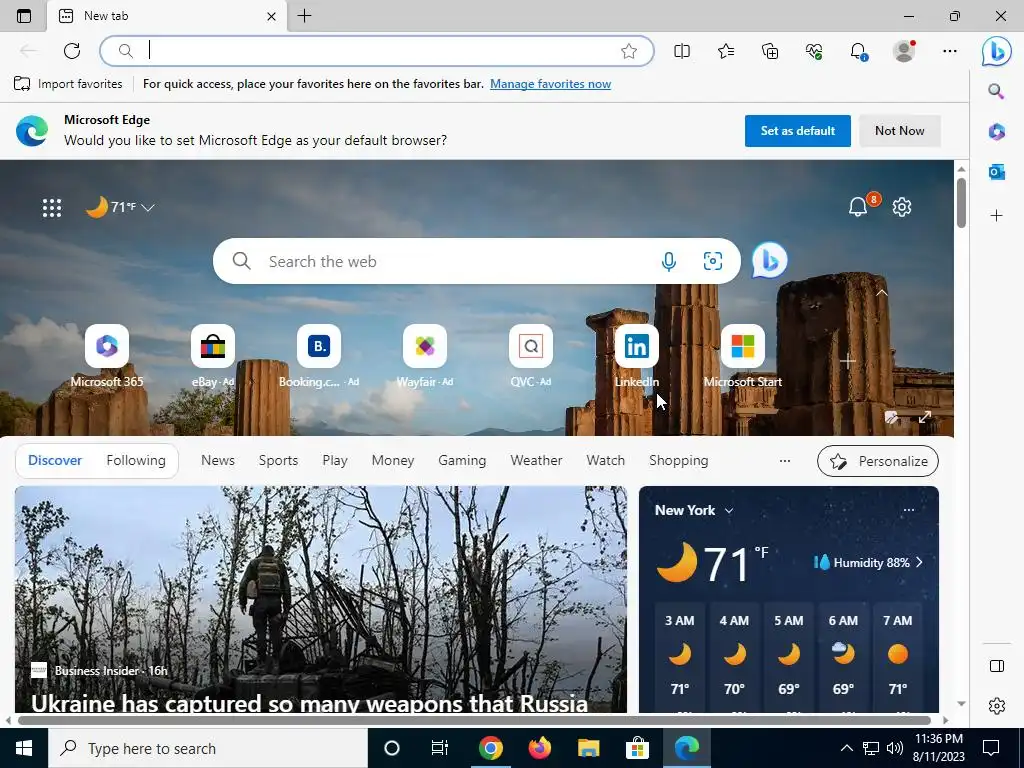1024x768 pixels.
Task: Open Bing Chat sidebar button
Action: pyautogui.click(x=997, y=51)
